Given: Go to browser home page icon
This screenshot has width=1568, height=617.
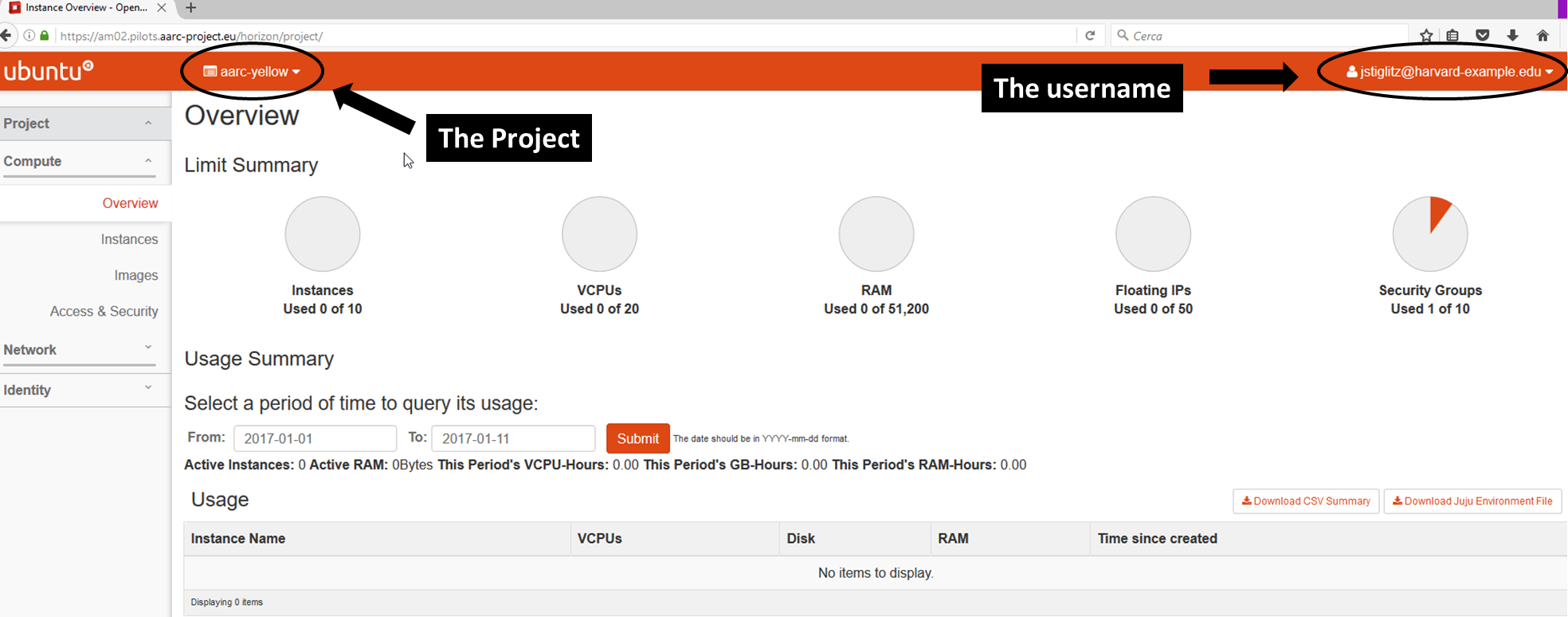Looking at the screenshot, I should 1543,35.
